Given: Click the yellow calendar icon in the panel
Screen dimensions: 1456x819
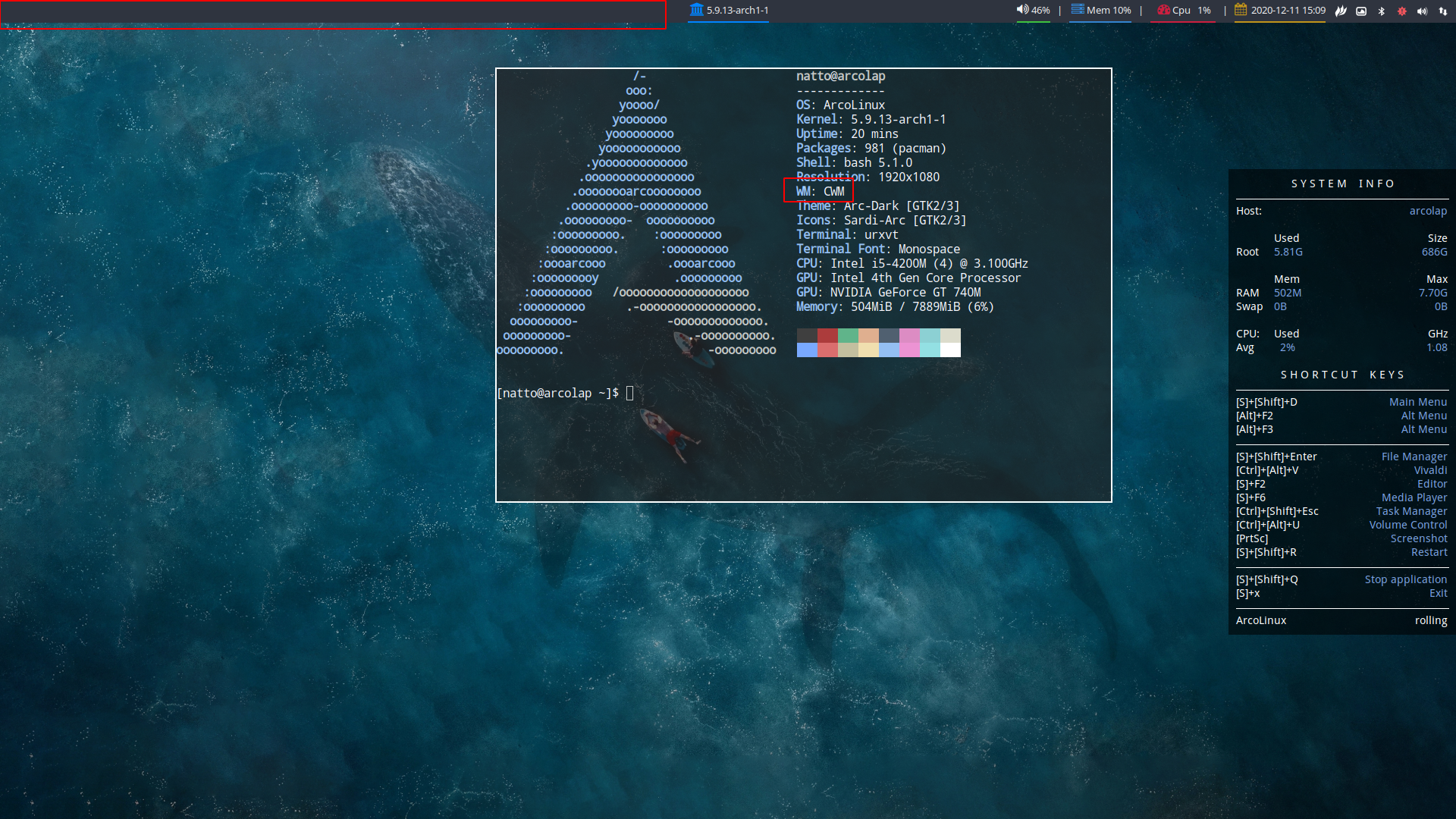Looking at the screenshot, I should (1241, 11).
